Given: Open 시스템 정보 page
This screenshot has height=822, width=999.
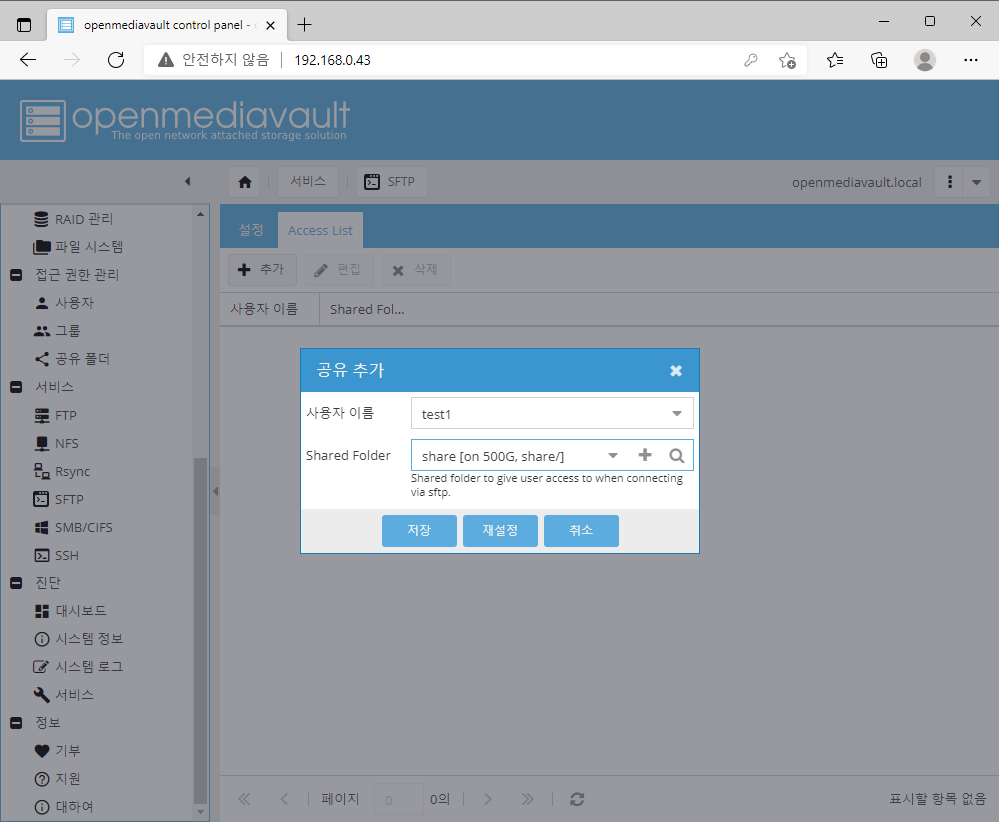Looking at the screenshot, I should click(78, 639).
